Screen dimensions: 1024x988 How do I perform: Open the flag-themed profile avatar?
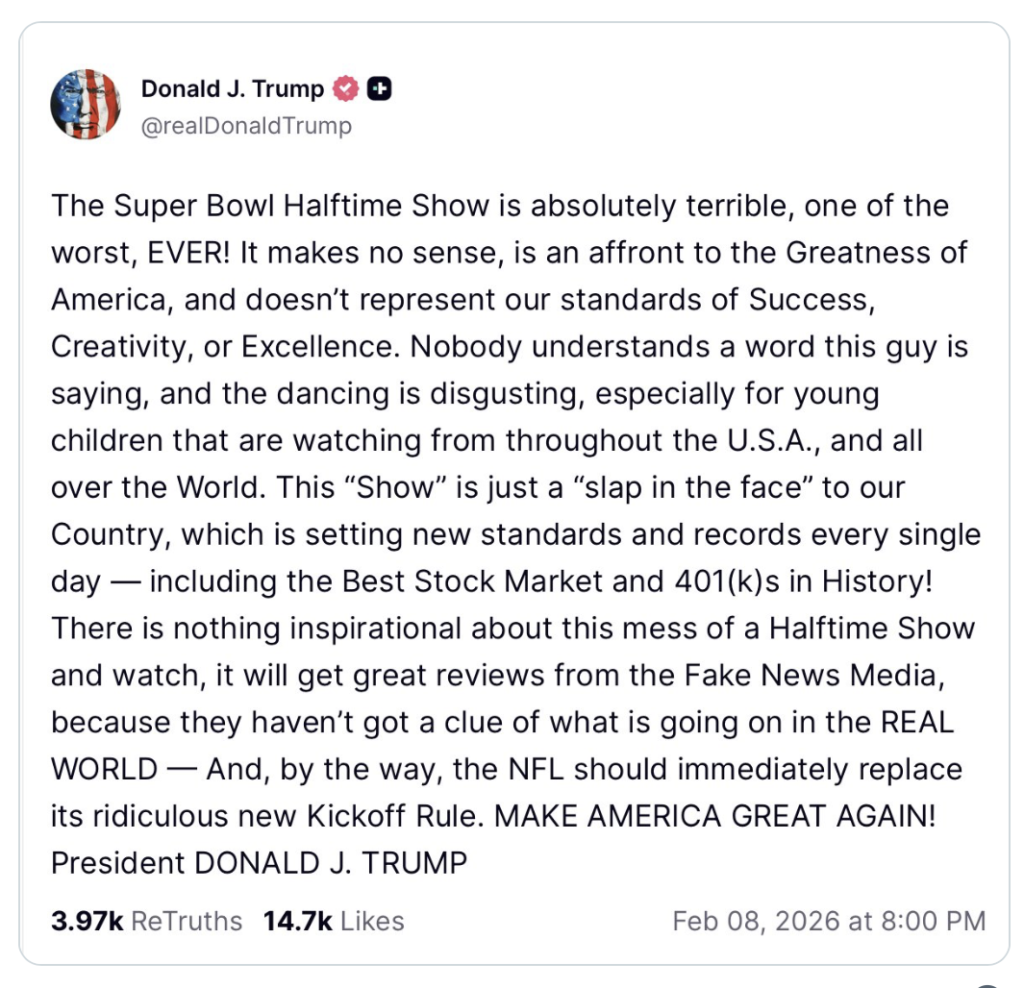click(x=85, y=104)
